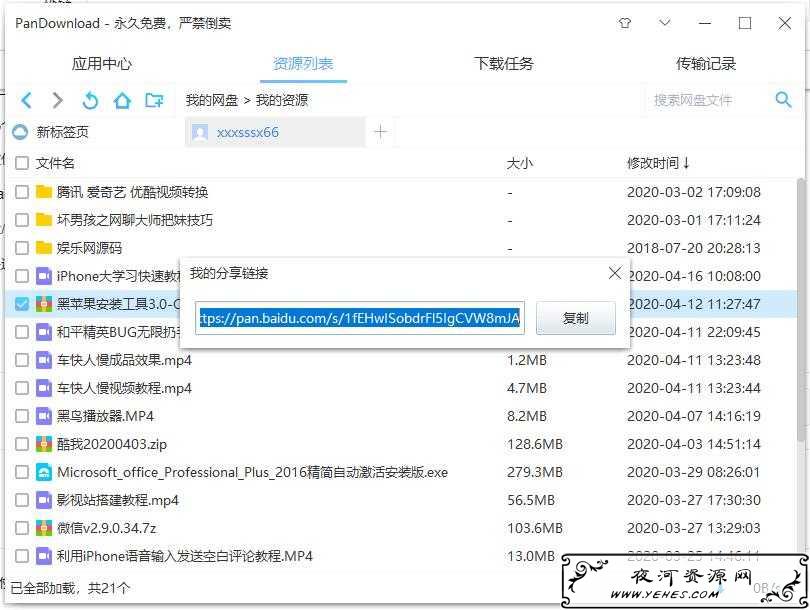
Task: Go forward with the right arrow icon
Action: tap(58, 100)
